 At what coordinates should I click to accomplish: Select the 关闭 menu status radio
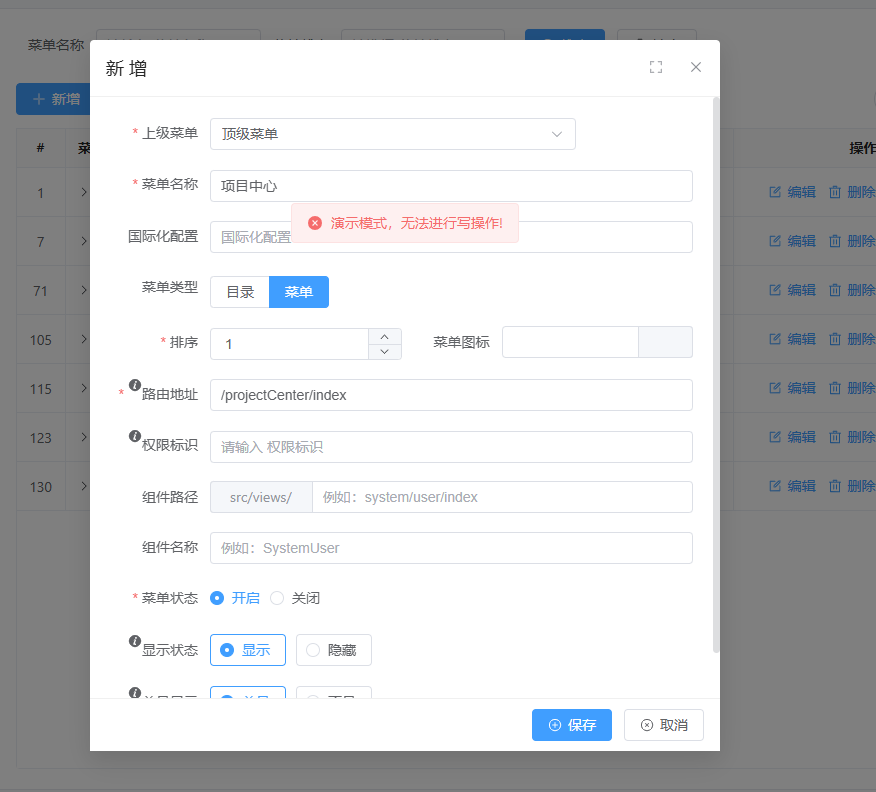(x=277, y=598)
